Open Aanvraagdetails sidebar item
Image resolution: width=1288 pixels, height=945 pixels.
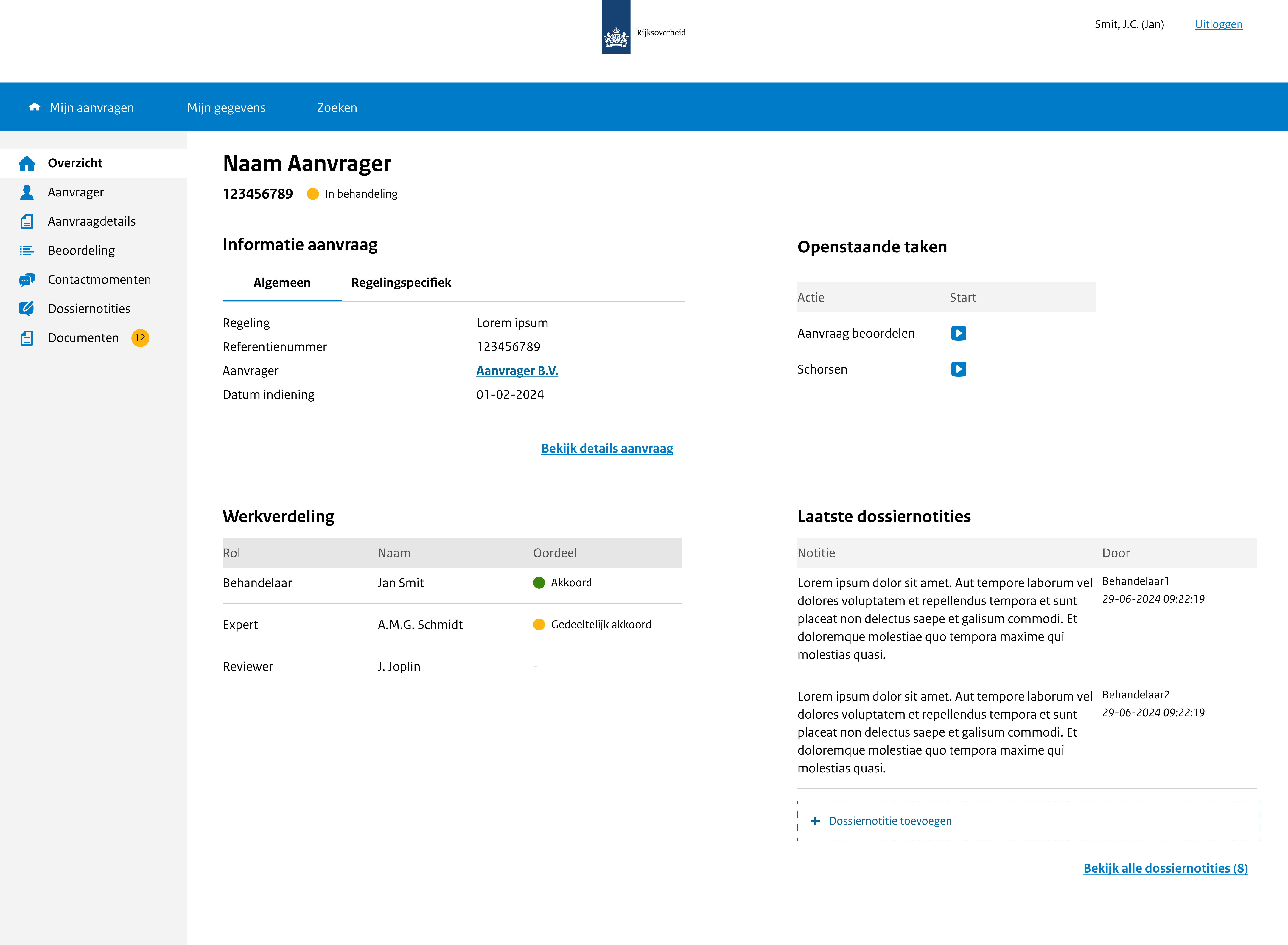point(93,221)
